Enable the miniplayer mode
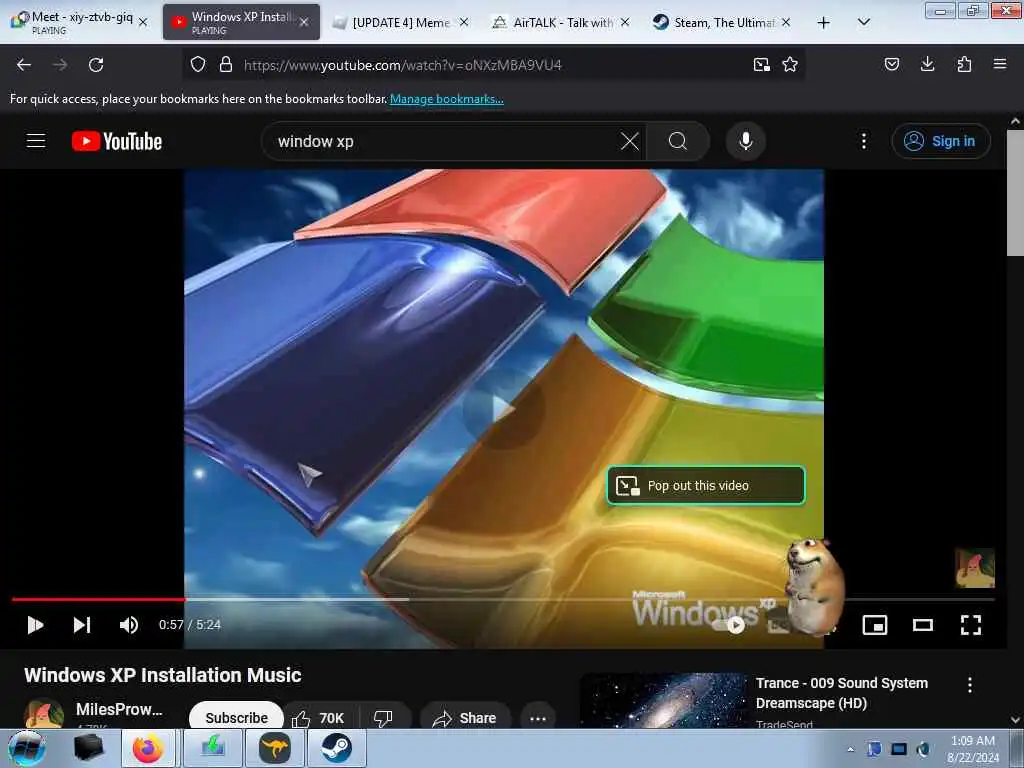1024x768 pixels. (874, 625)
